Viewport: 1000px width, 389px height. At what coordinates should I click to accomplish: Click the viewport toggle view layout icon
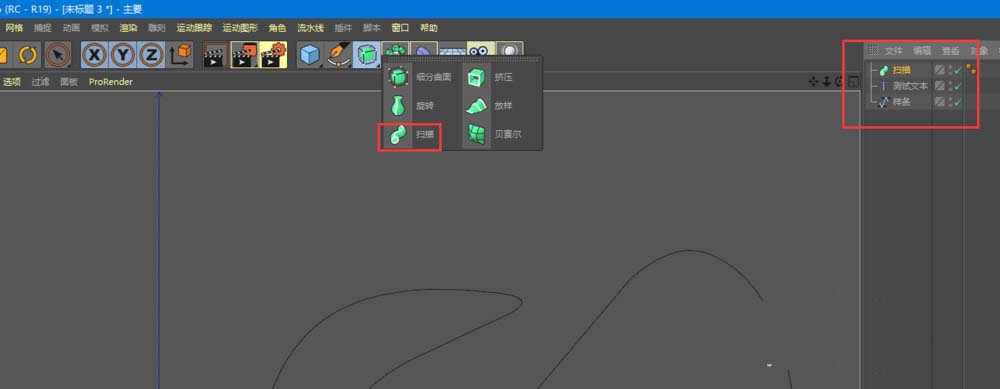coord(854,81)
